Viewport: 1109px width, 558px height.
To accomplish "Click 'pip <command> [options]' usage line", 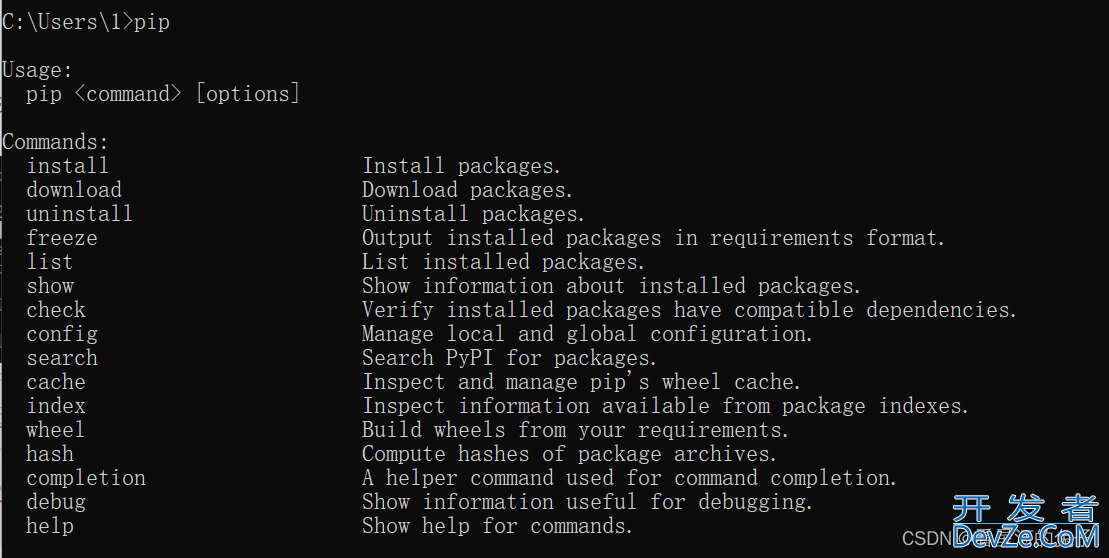I will point(163,94).
